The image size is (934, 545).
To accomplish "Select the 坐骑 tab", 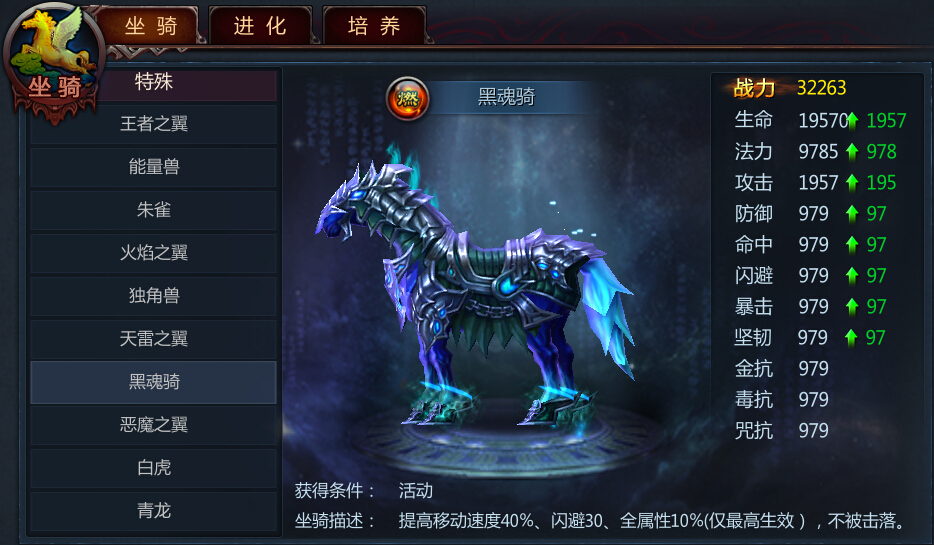I will point(151,26).
